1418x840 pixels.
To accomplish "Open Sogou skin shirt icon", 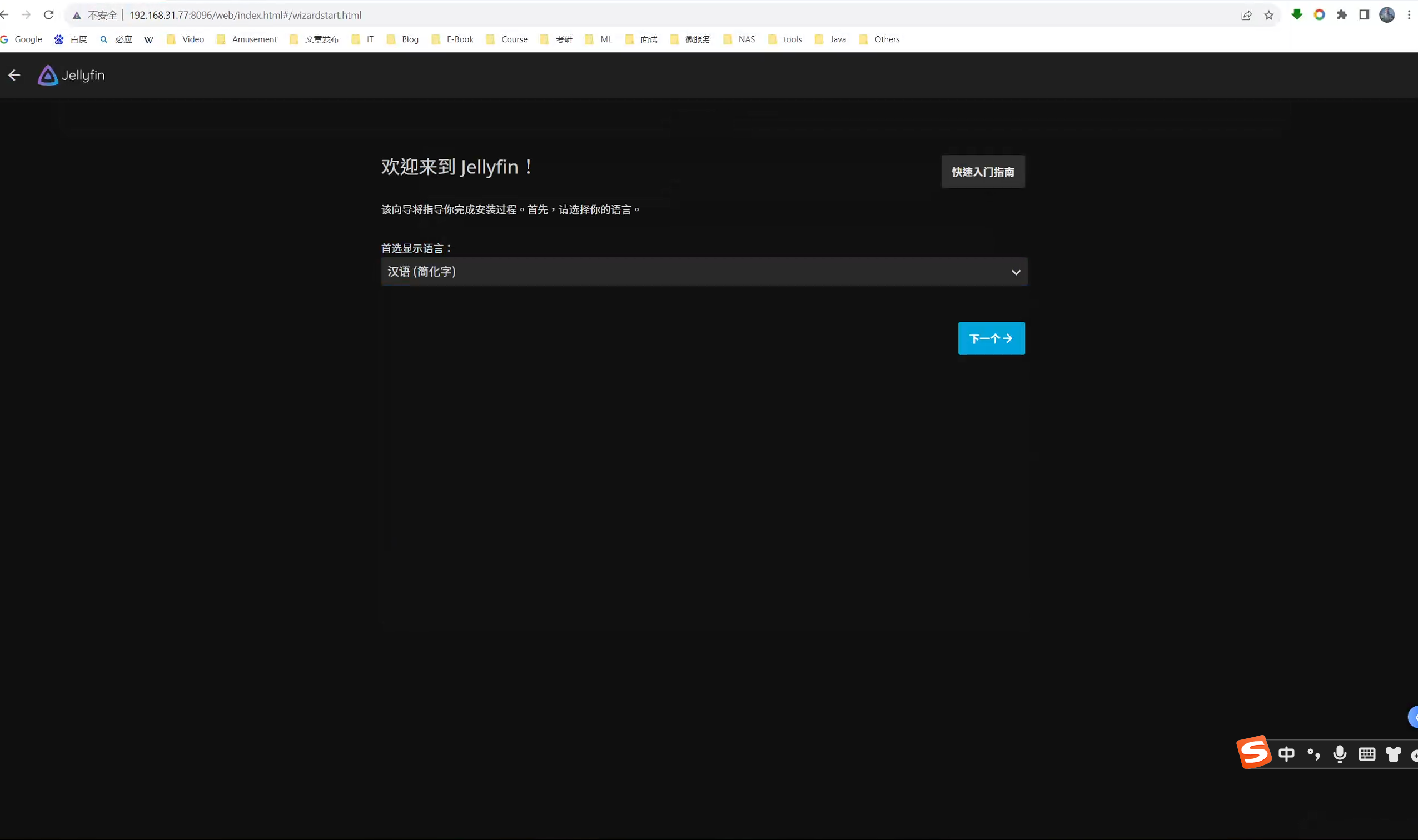I will pyautogui.click(x=1394, y=754).
